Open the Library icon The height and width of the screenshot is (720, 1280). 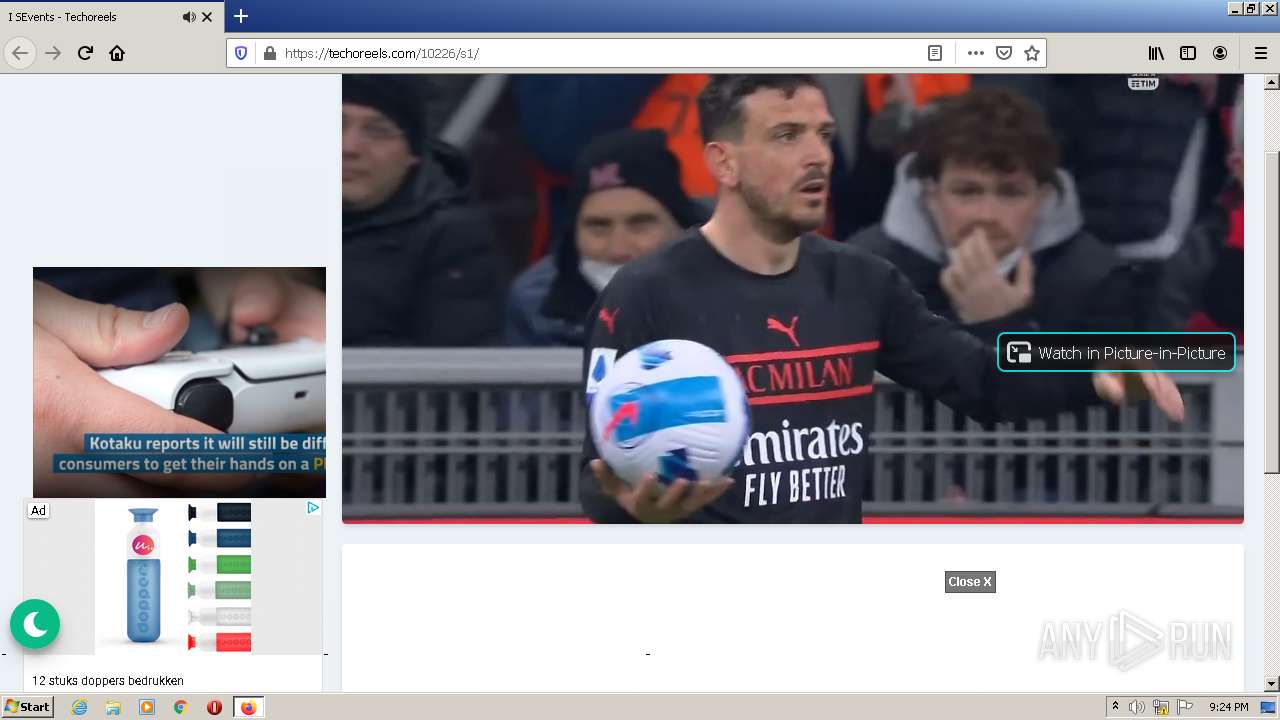(1156, 53)
